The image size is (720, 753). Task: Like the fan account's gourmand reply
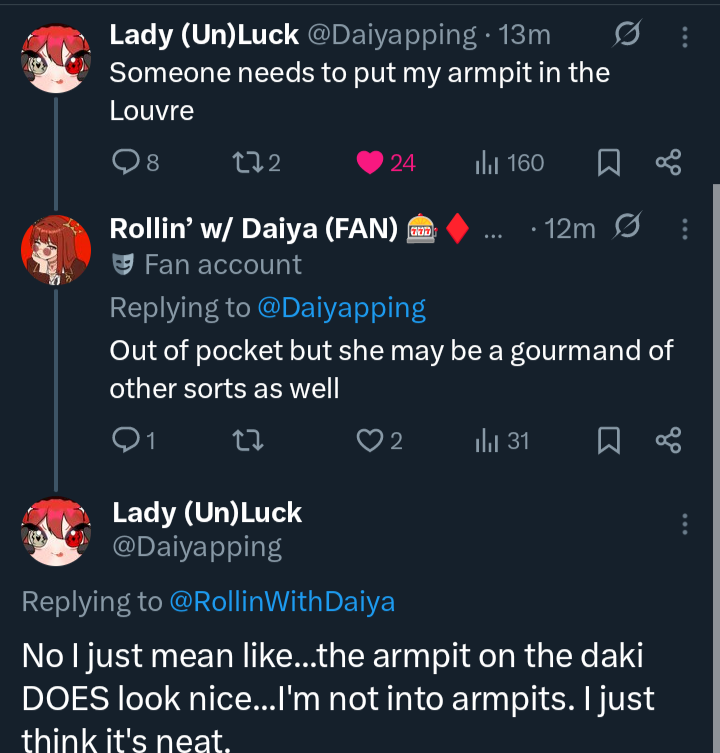370,440
